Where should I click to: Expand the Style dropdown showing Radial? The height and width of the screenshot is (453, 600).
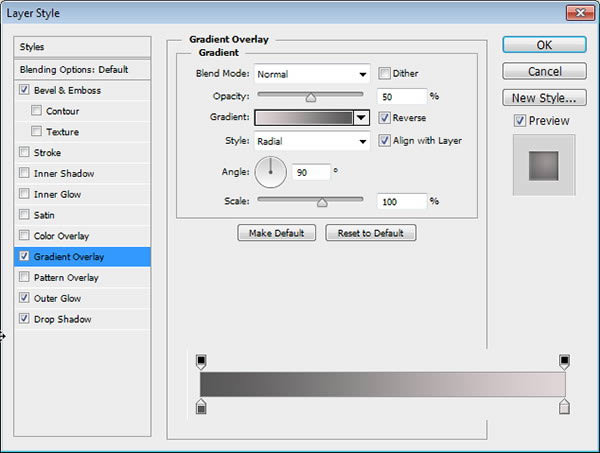pos(312,141)
